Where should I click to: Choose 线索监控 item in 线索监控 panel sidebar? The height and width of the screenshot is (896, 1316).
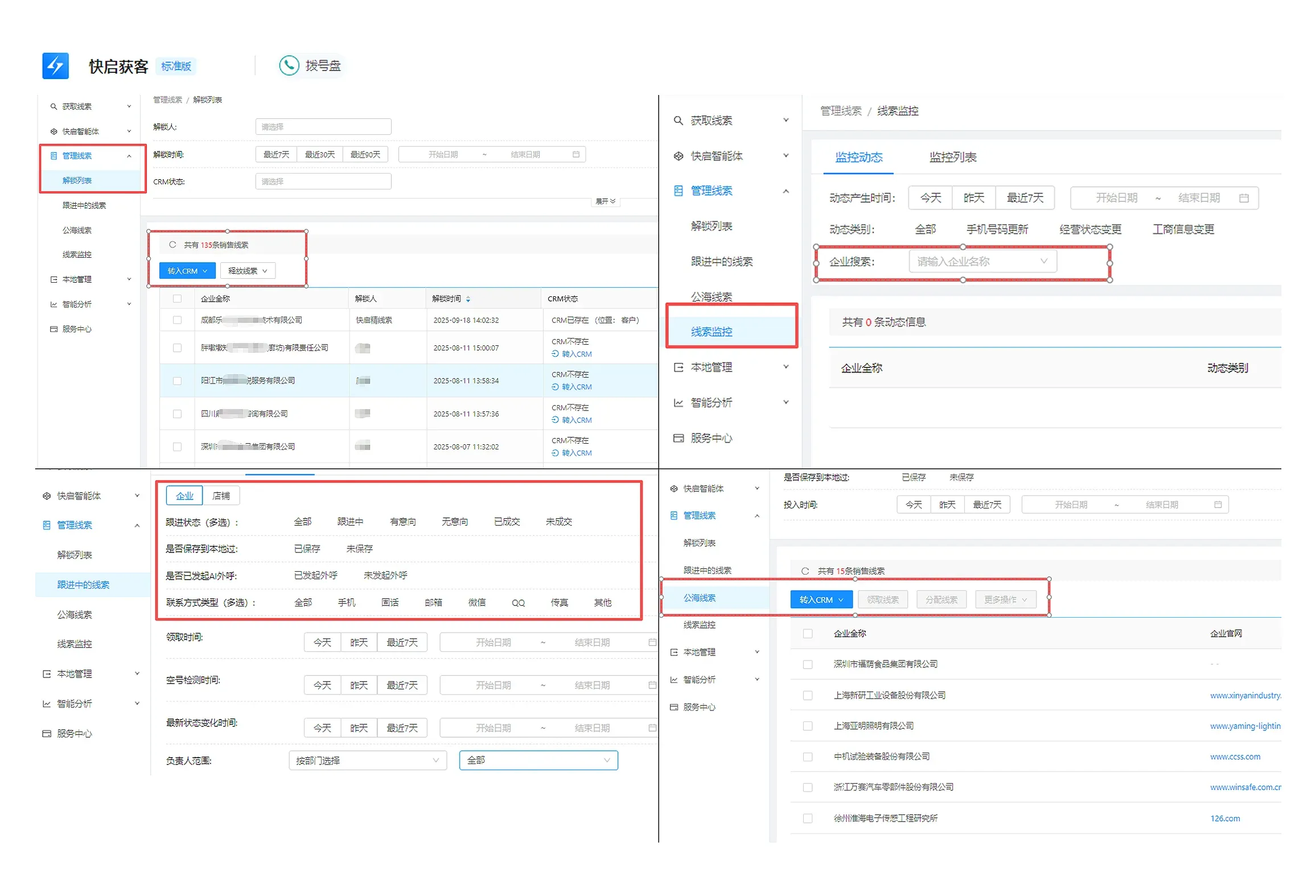point(731,332)
